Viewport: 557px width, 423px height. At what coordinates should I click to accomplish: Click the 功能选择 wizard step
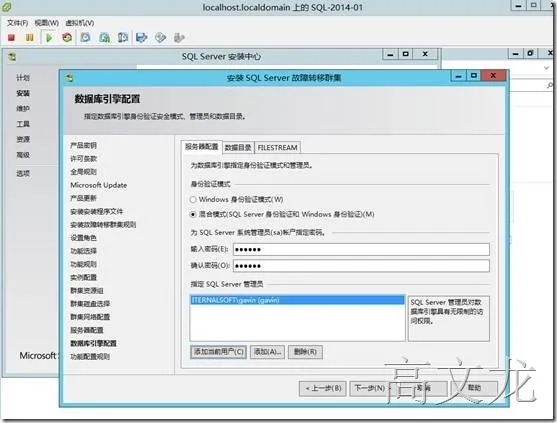point(83,251)
